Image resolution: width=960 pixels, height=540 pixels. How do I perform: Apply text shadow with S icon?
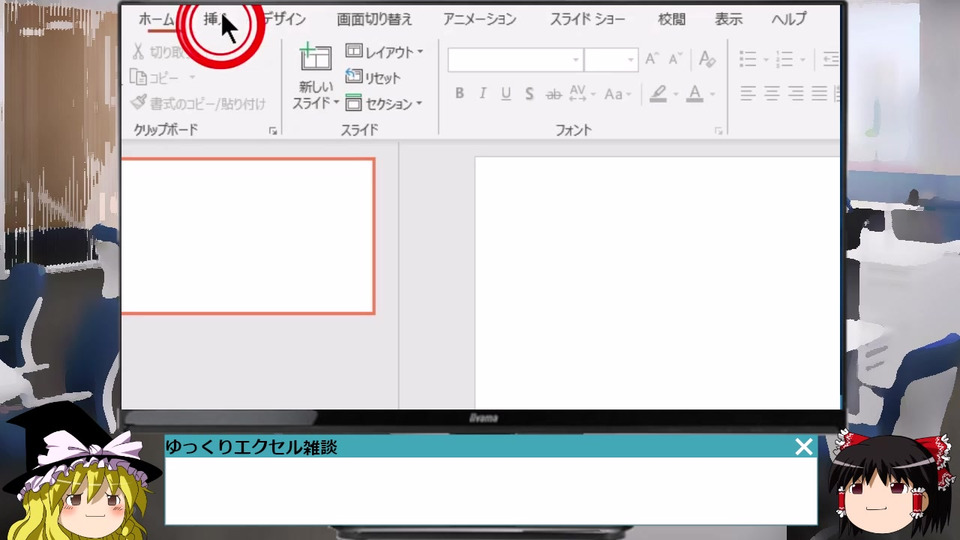529,93
